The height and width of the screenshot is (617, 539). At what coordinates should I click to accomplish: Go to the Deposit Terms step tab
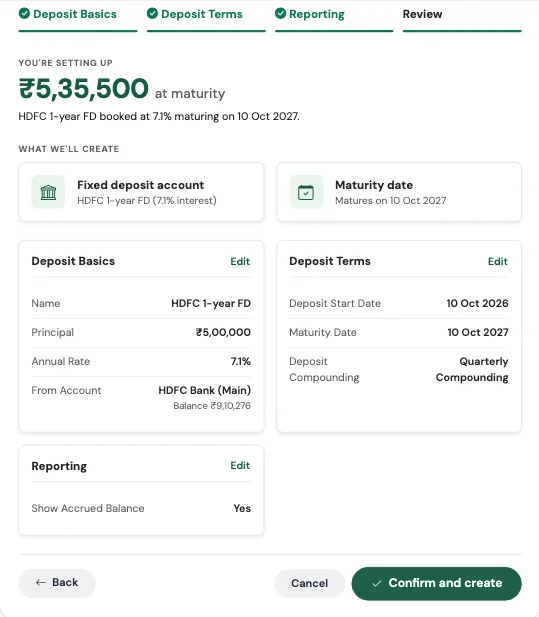pyautogui.click(x=206, y=19)
